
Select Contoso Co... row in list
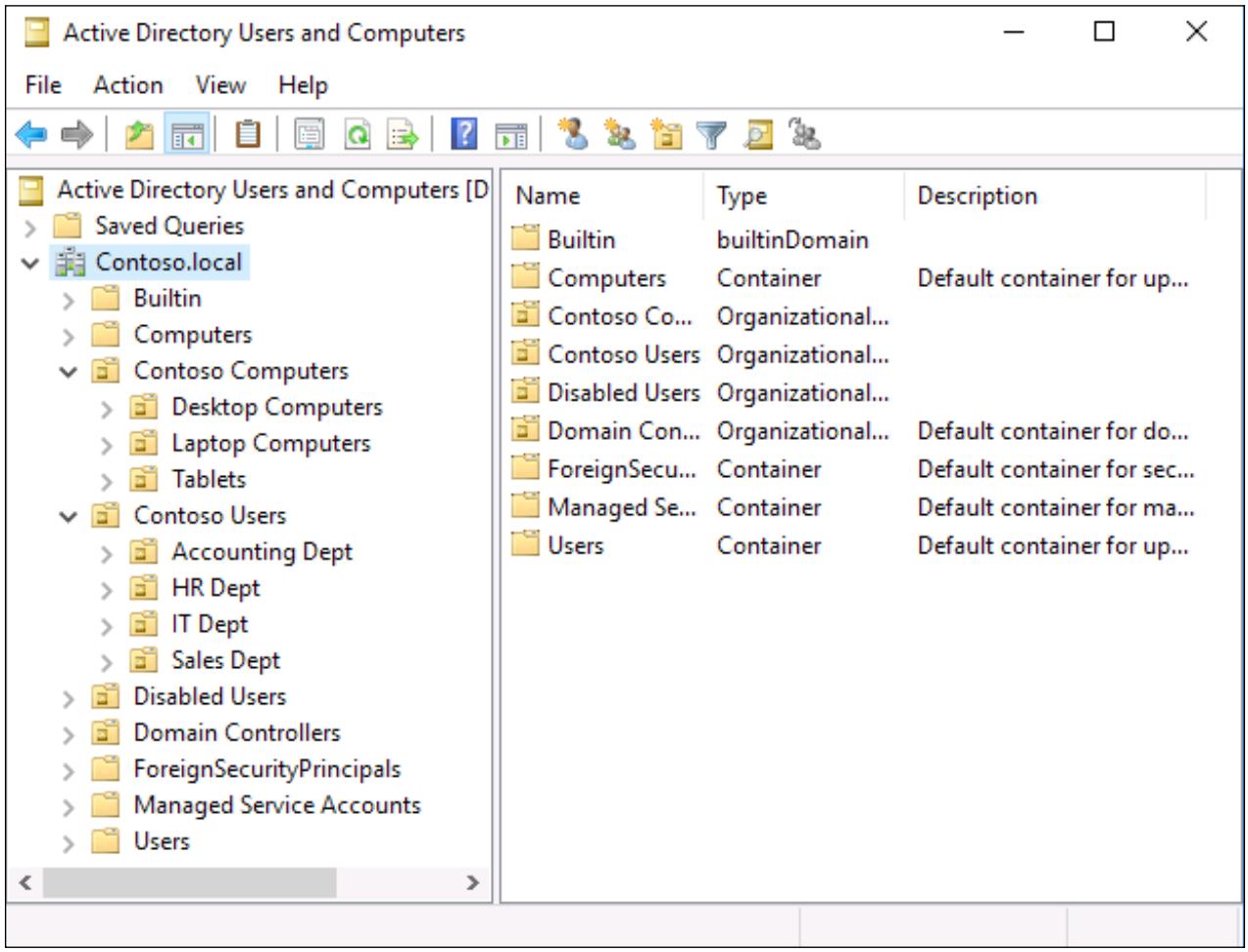[x=856, y=316]
